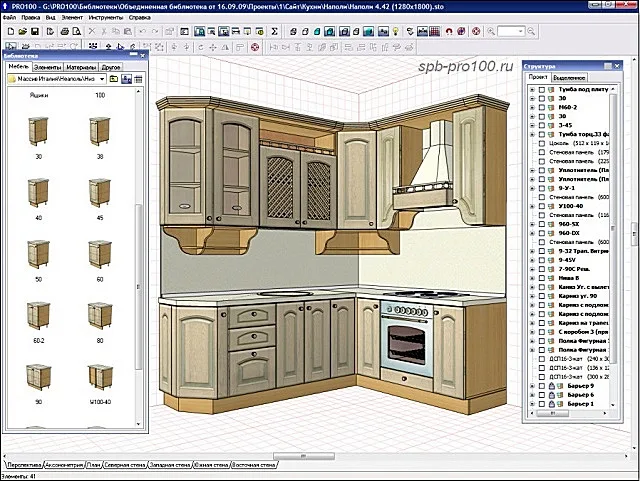Switch to the Материалы library tab
Viewport: 640px width, 481px height.
pyautogui.click(x=81, y=67)
